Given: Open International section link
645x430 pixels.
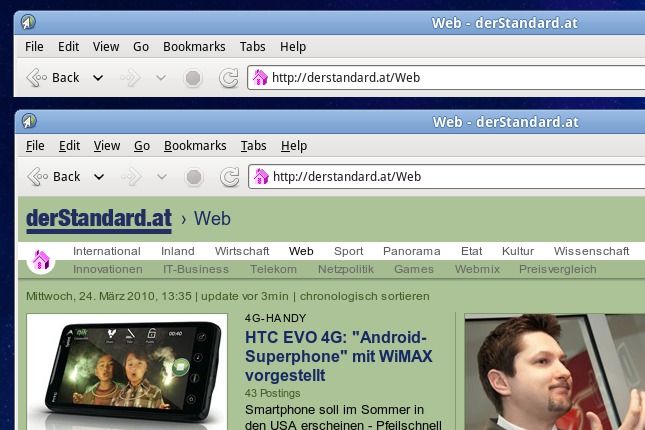Looking at the screenshot, I should [107, 251].
